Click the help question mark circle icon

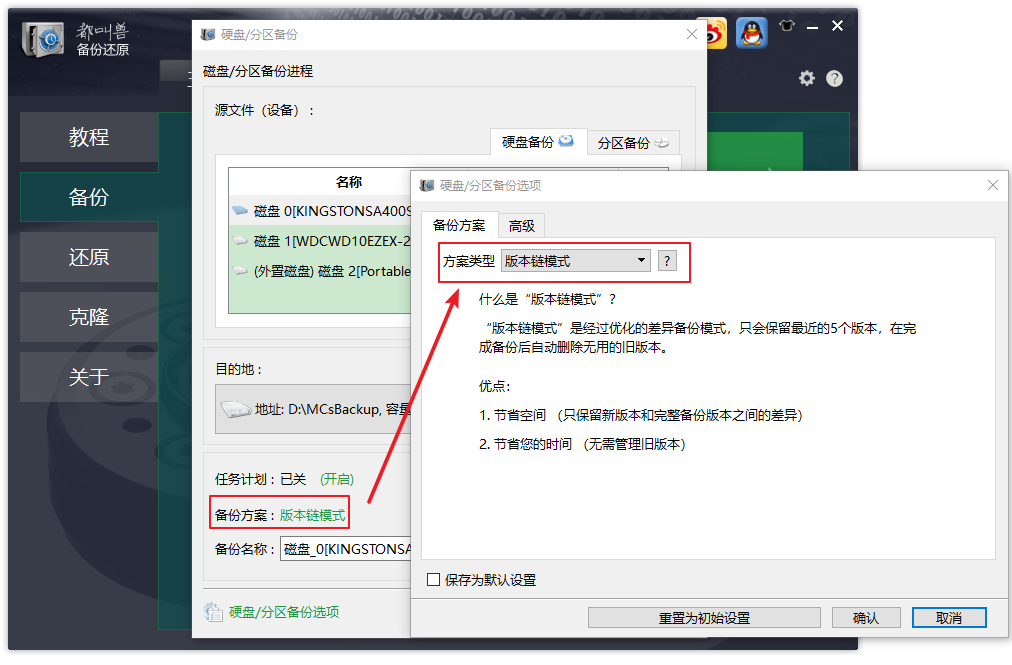click(x=835, y=78)
